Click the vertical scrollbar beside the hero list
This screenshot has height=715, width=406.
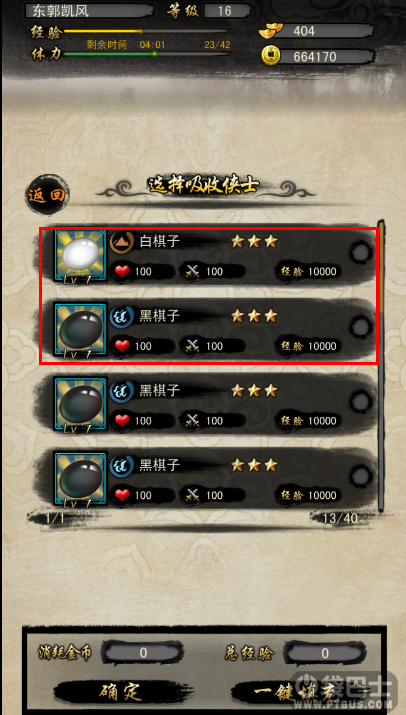[x=381, y=366]
